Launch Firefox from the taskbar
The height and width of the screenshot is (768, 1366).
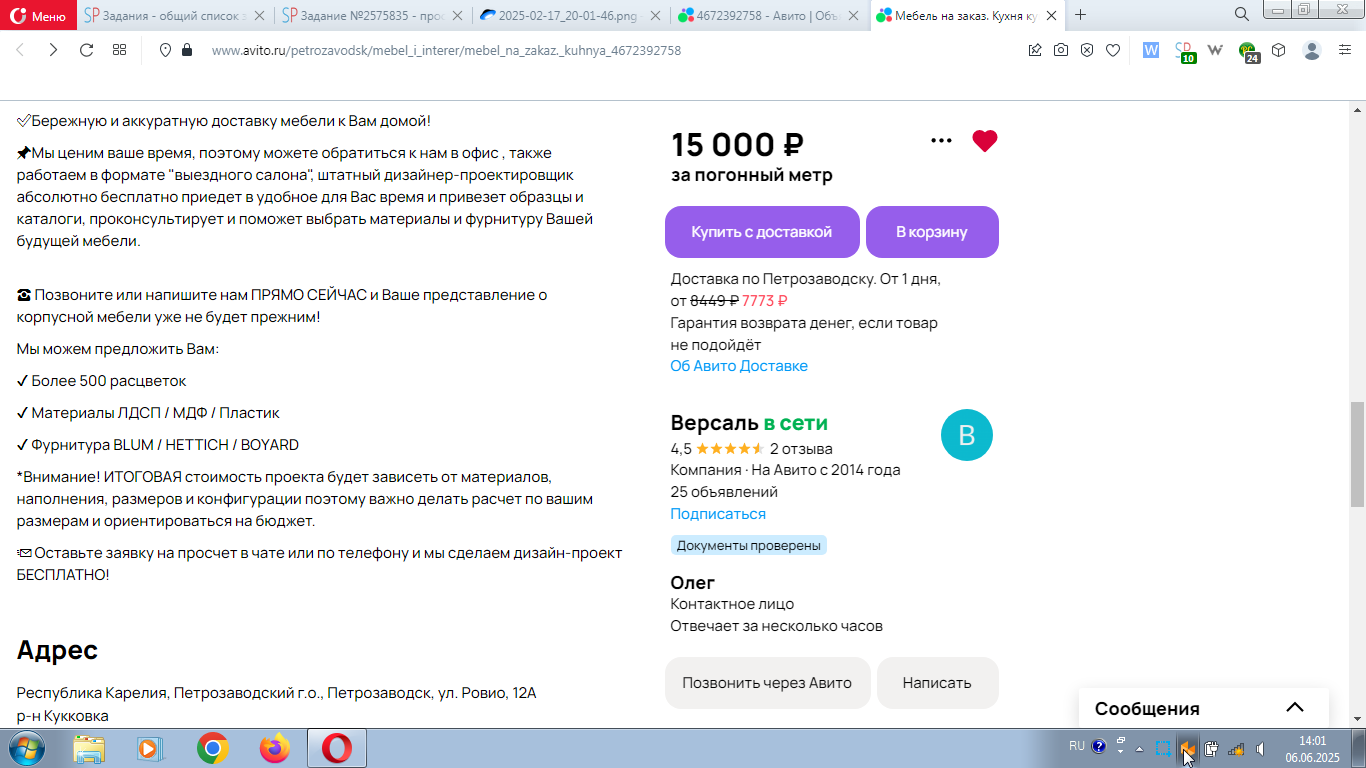tap(274, 748)
